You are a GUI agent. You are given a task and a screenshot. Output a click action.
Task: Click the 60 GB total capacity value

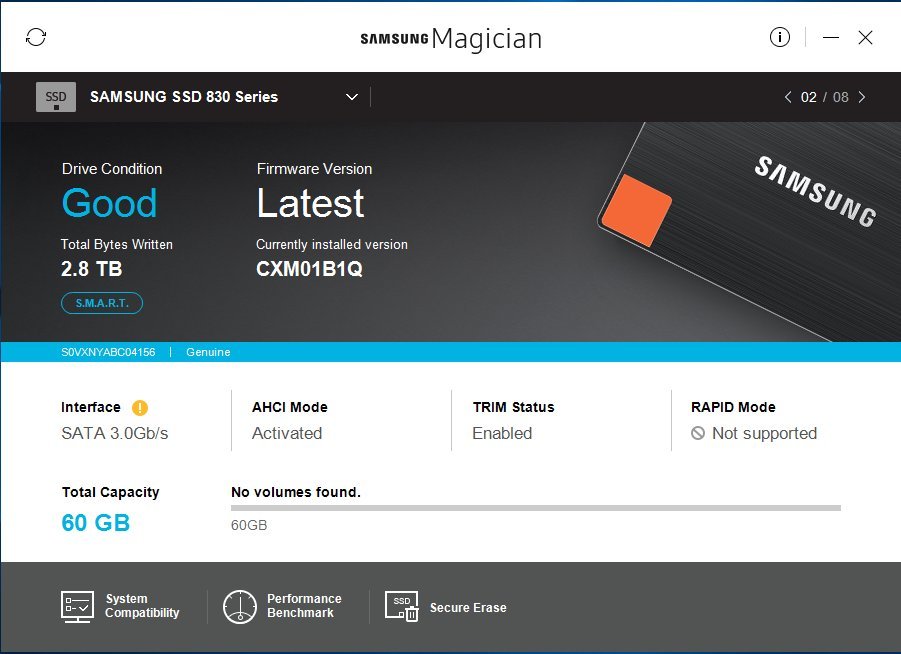(95, 522)
